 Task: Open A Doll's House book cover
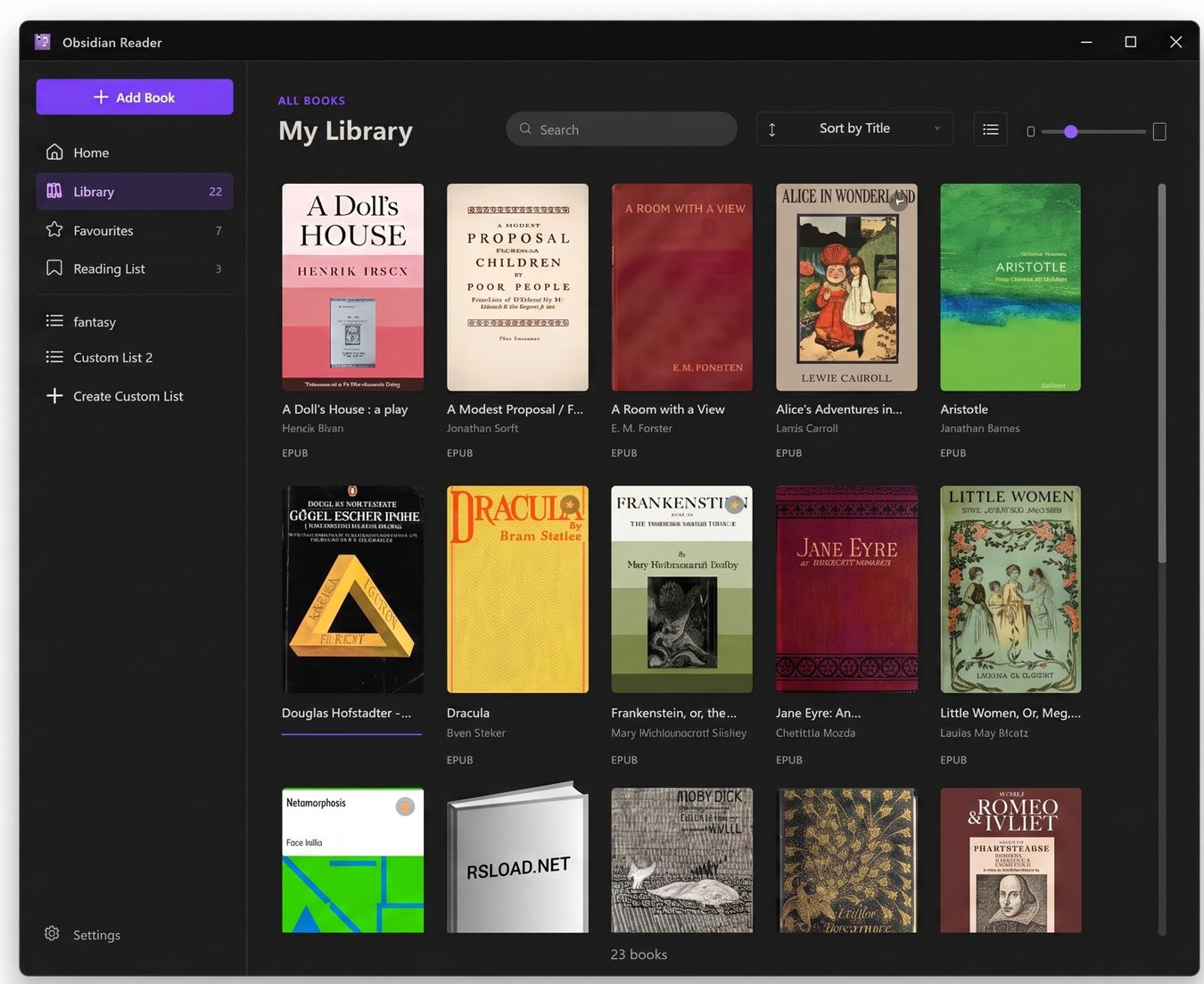click(353, 287)
